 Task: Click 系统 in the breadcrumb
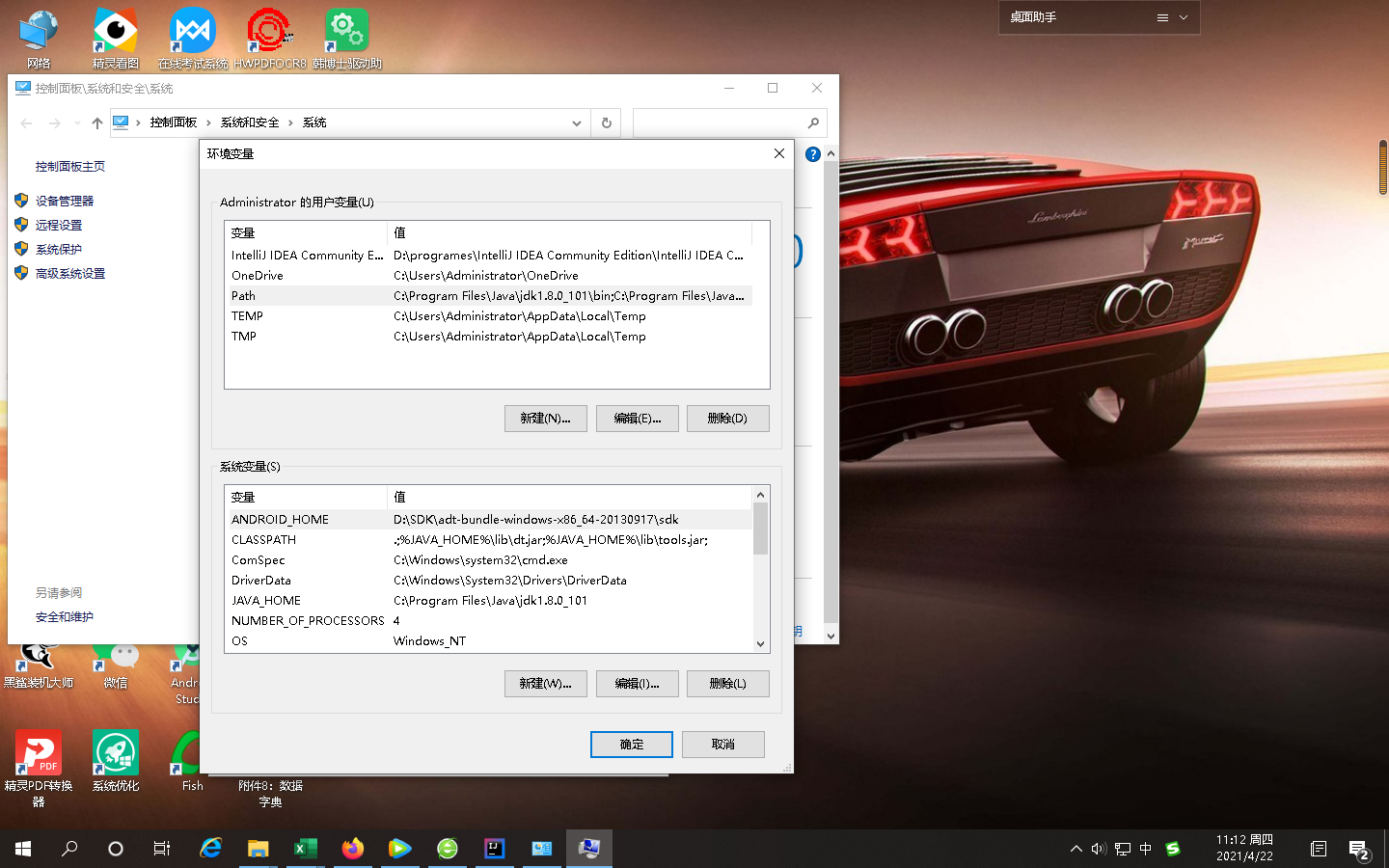pos(314,122)
